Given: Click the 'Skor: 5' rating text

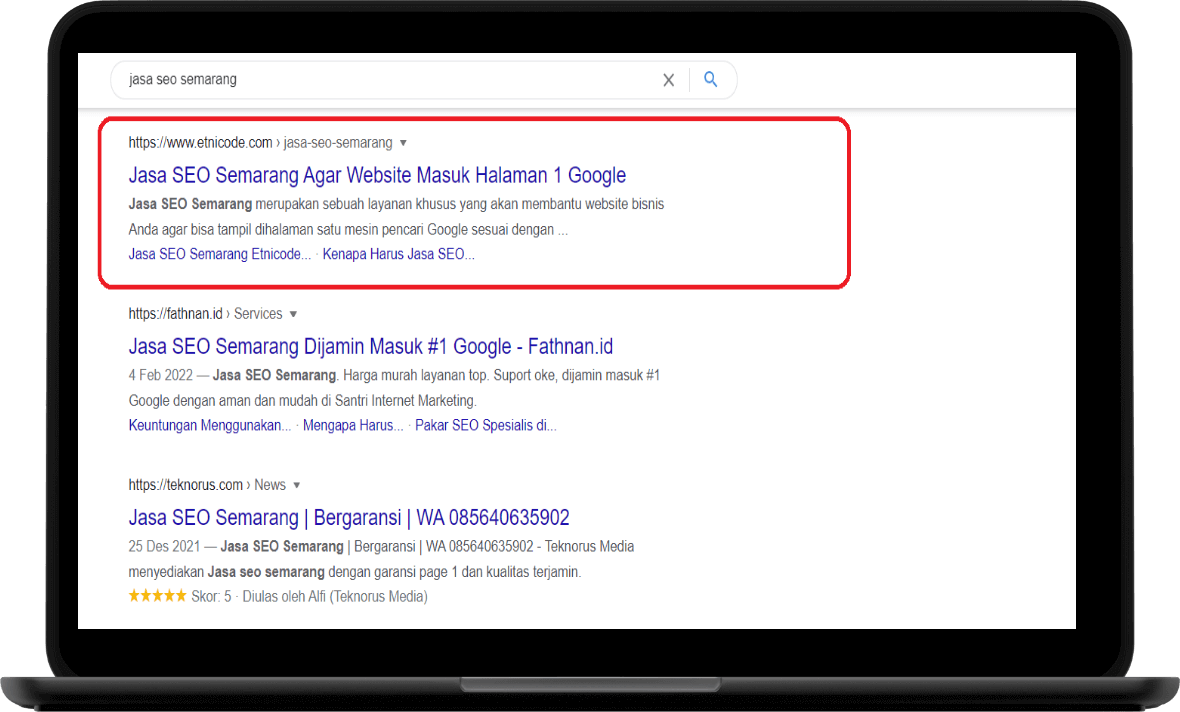Looking at the screenshot, I should pyautogui.click(x=211, y=597).
